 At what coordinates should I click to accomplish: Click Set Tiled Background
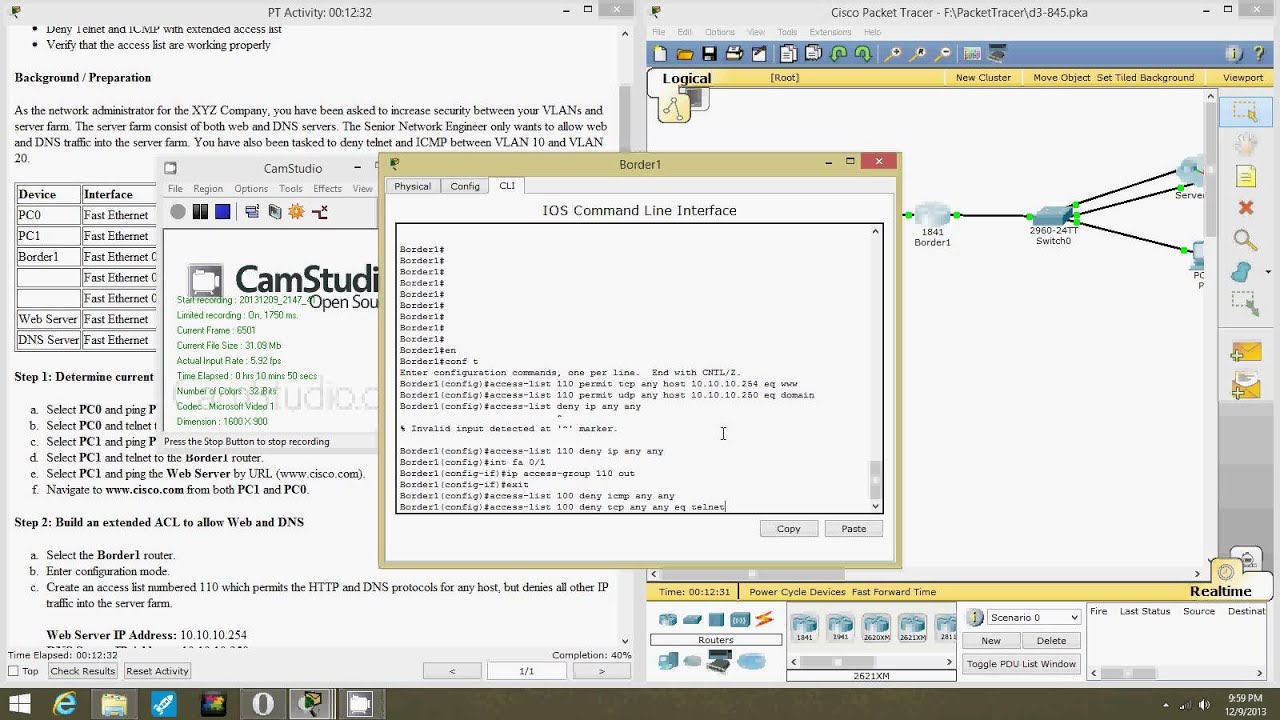coord(1145,77)
